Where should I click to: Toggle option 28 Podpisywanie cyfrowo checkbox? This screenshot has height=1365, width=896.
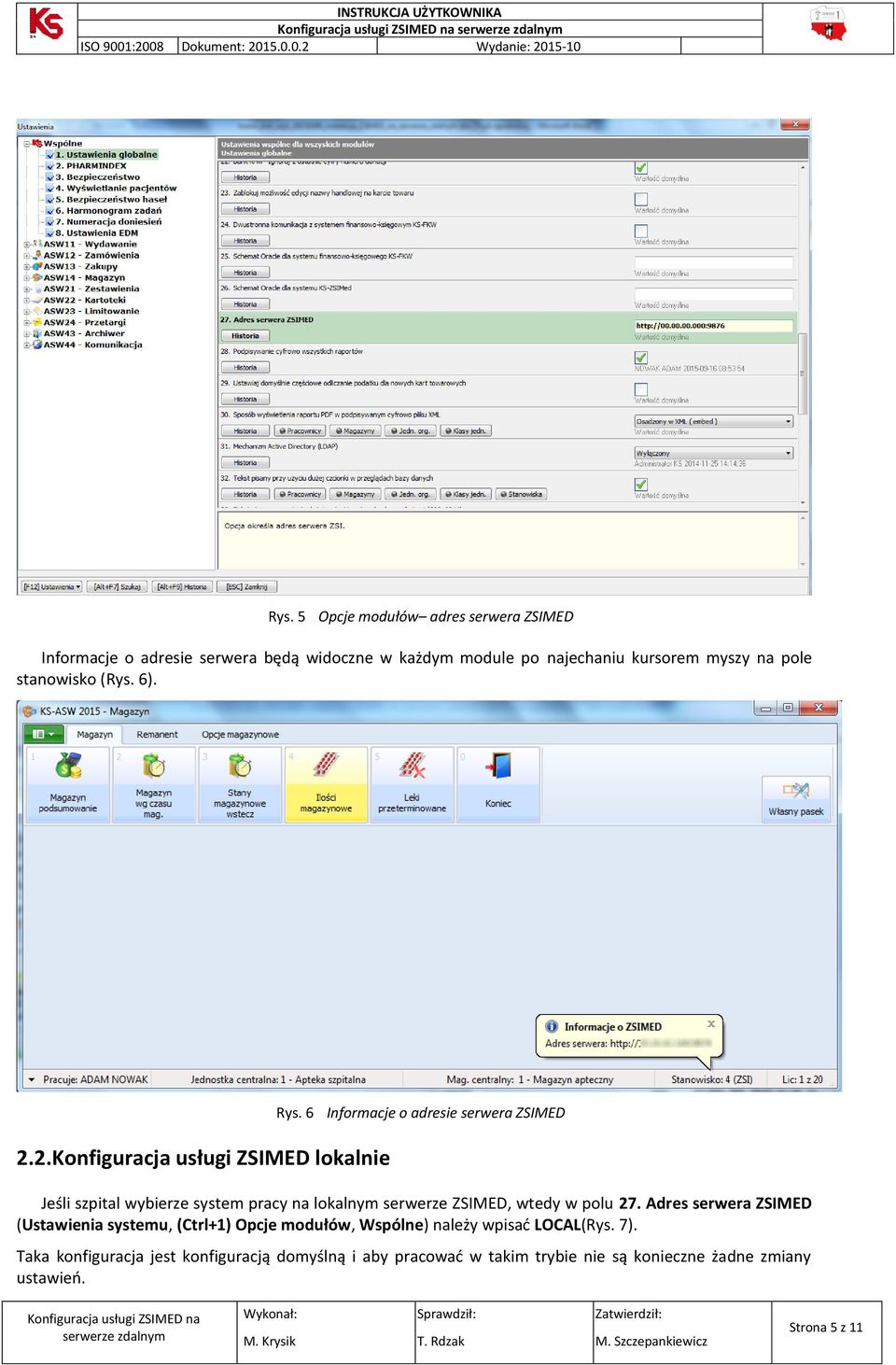(x=641, y=358)
